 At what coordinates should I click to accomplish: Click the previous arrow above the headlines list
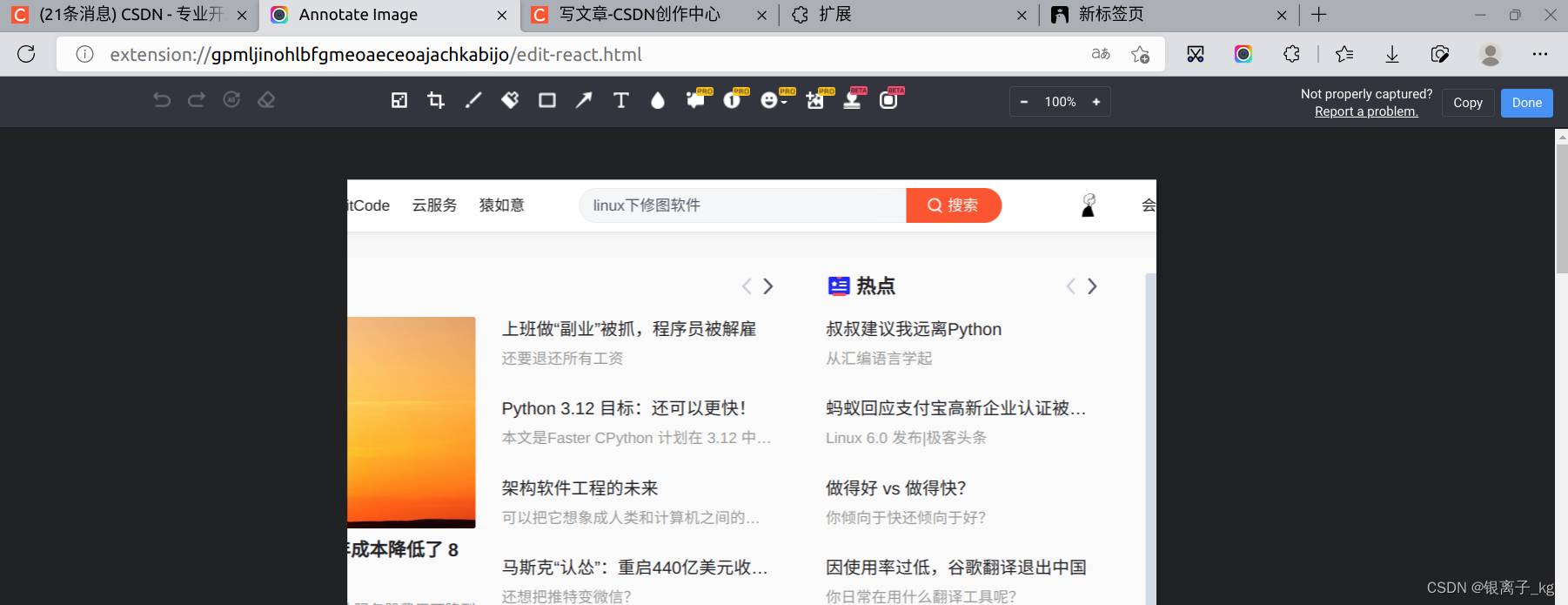point(746,286)
